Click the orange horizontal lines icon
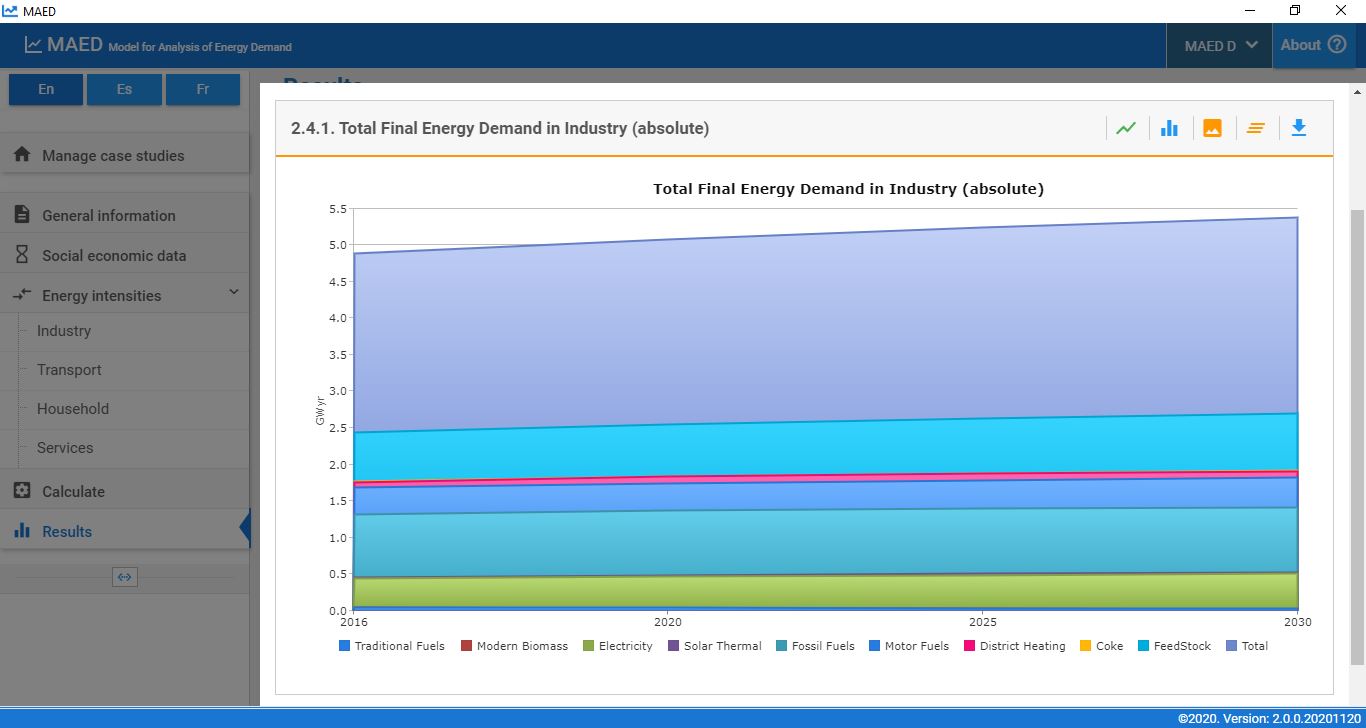Viewport: 1366px width, 728px height. pyautogui.click(x=1256, y=128)
